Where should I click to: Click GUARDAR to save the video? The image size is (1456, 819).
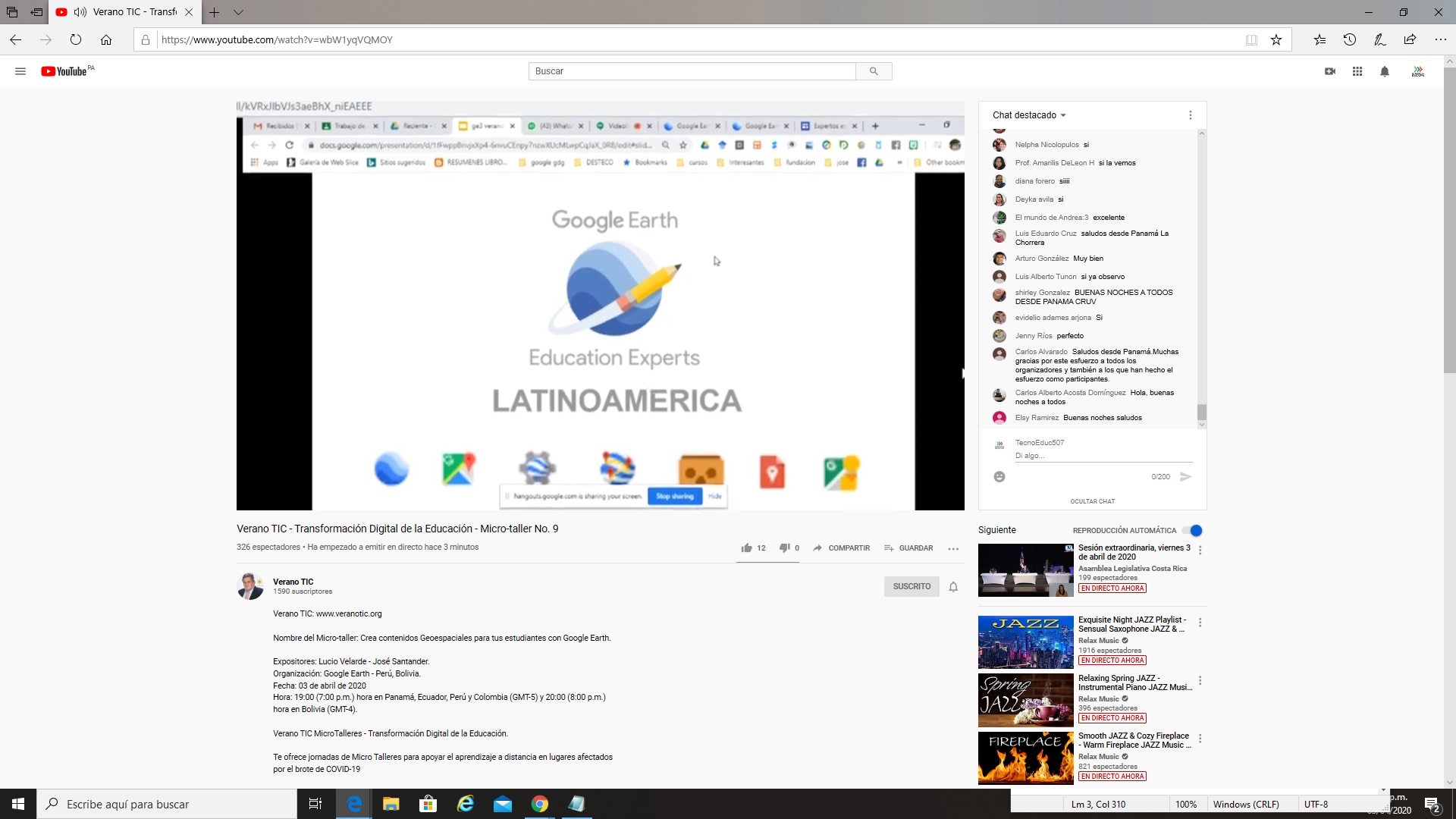coord(908,548)
